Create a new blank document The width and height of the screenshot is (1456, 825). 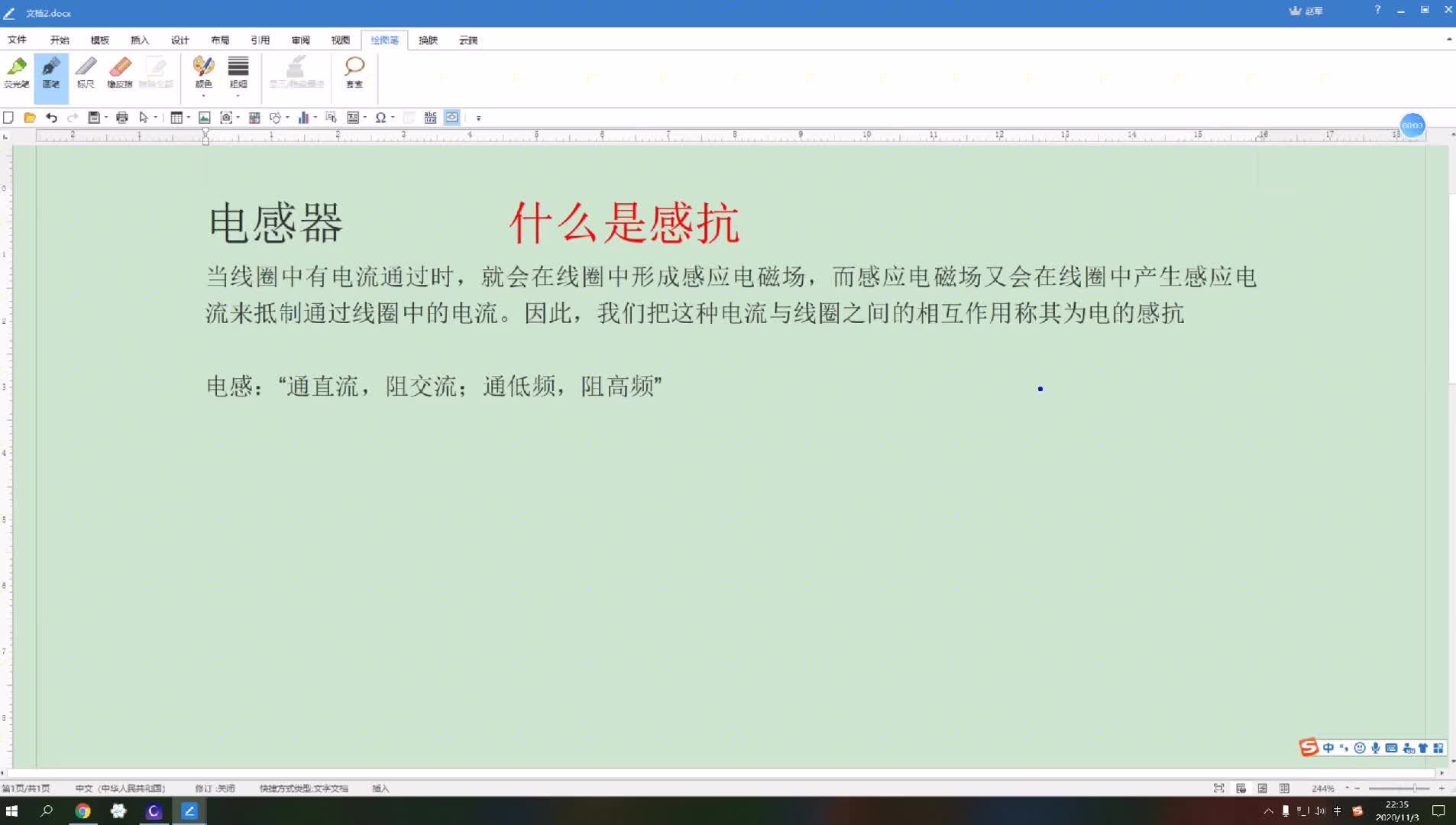click(8, 118)
